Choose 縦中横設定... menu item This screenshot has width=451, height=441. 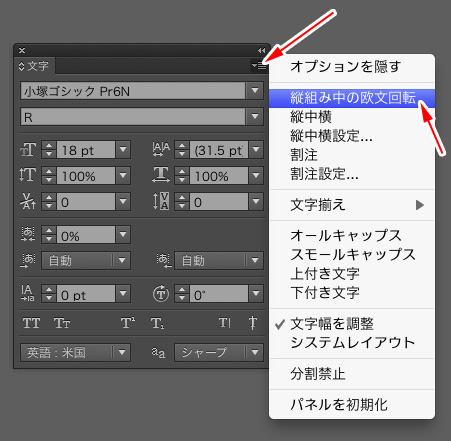(352, 136)
